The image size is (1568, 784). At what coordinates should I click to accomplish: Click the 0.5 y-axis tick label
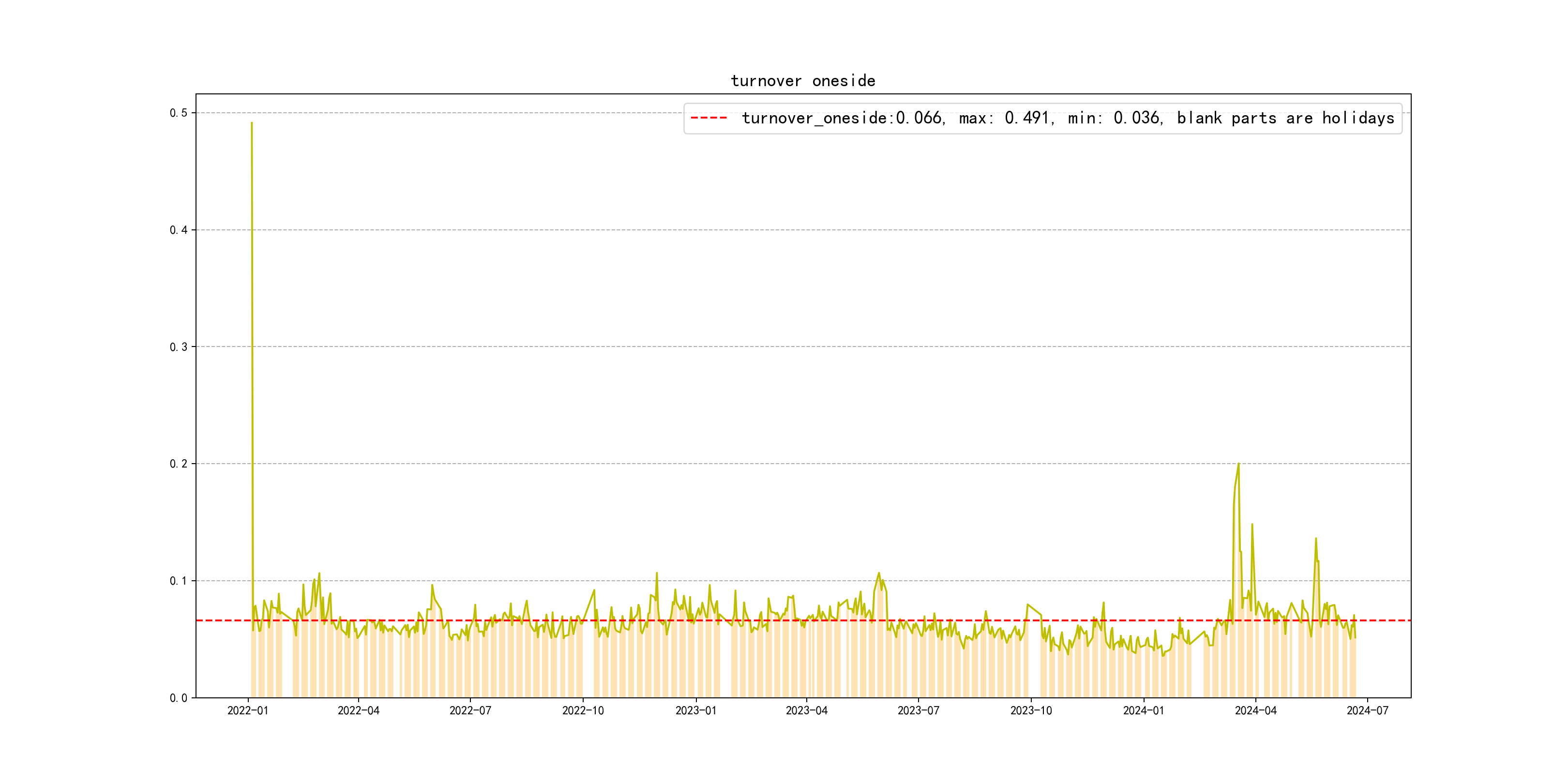(179, 113)
